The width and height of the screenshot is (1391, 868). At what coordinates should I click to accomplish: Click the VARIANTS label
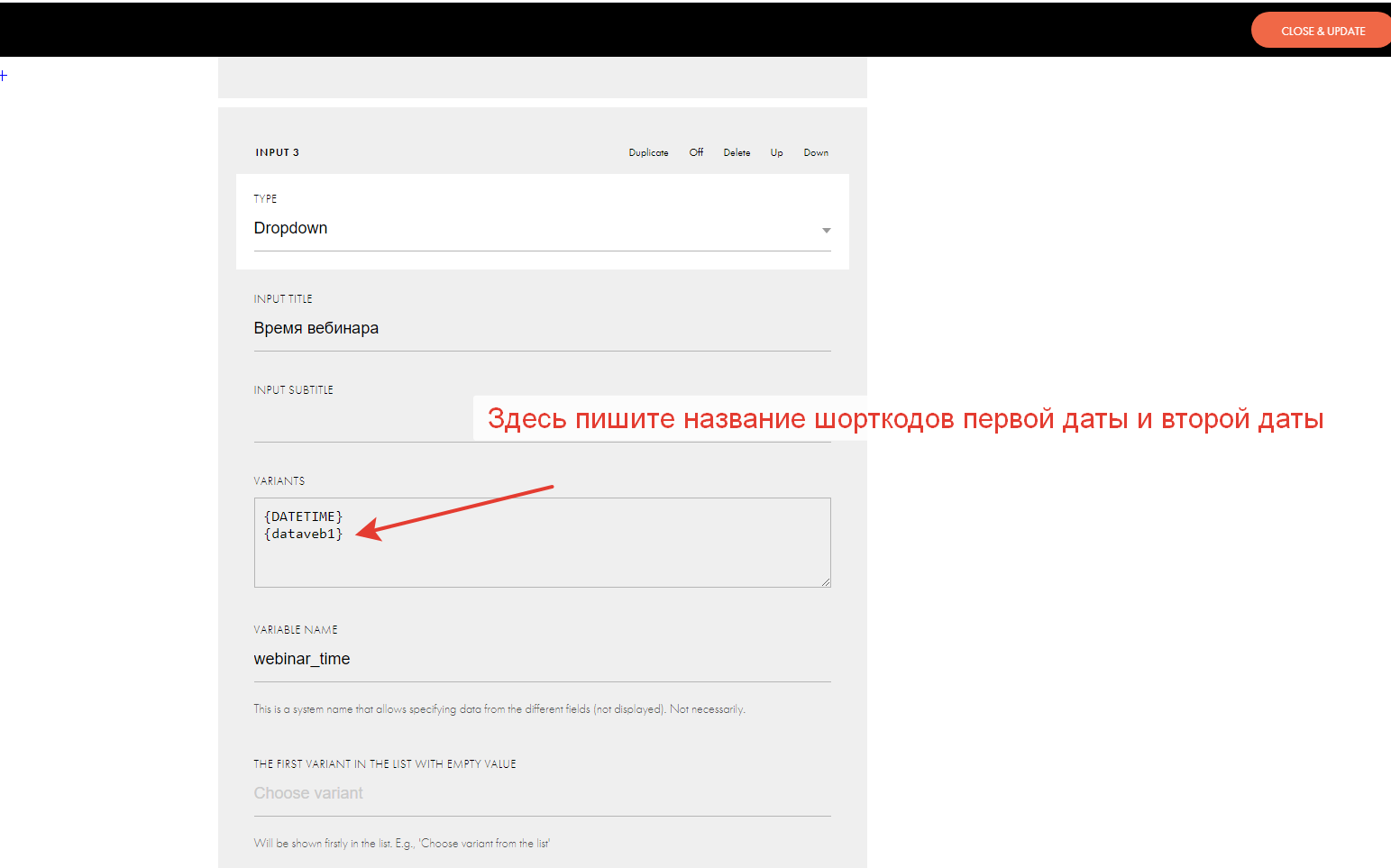click(279, 481)
